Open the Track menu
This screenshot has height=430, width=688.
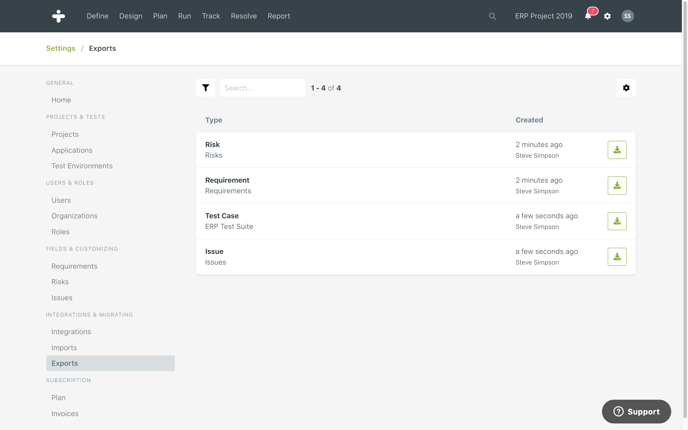tap(211, 16)
